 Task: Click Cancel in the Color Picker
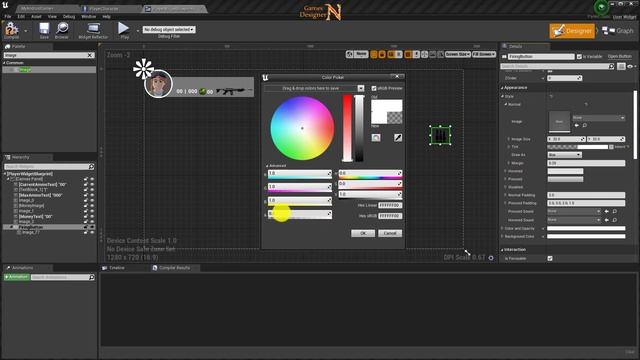(x=390, y=233)
